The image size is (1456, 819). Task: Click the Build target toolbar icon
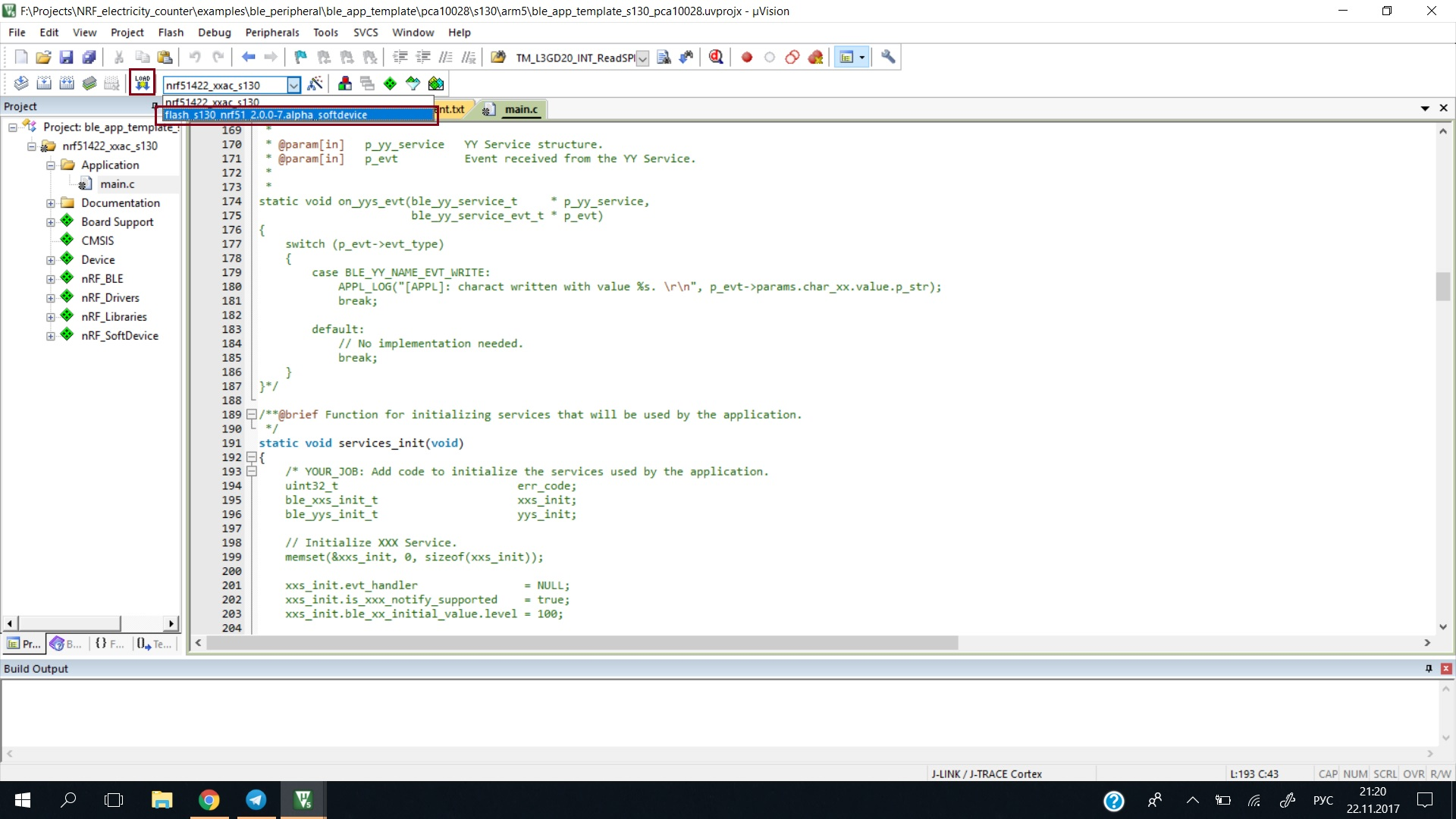pyautogui.click(x=44, y=83)
